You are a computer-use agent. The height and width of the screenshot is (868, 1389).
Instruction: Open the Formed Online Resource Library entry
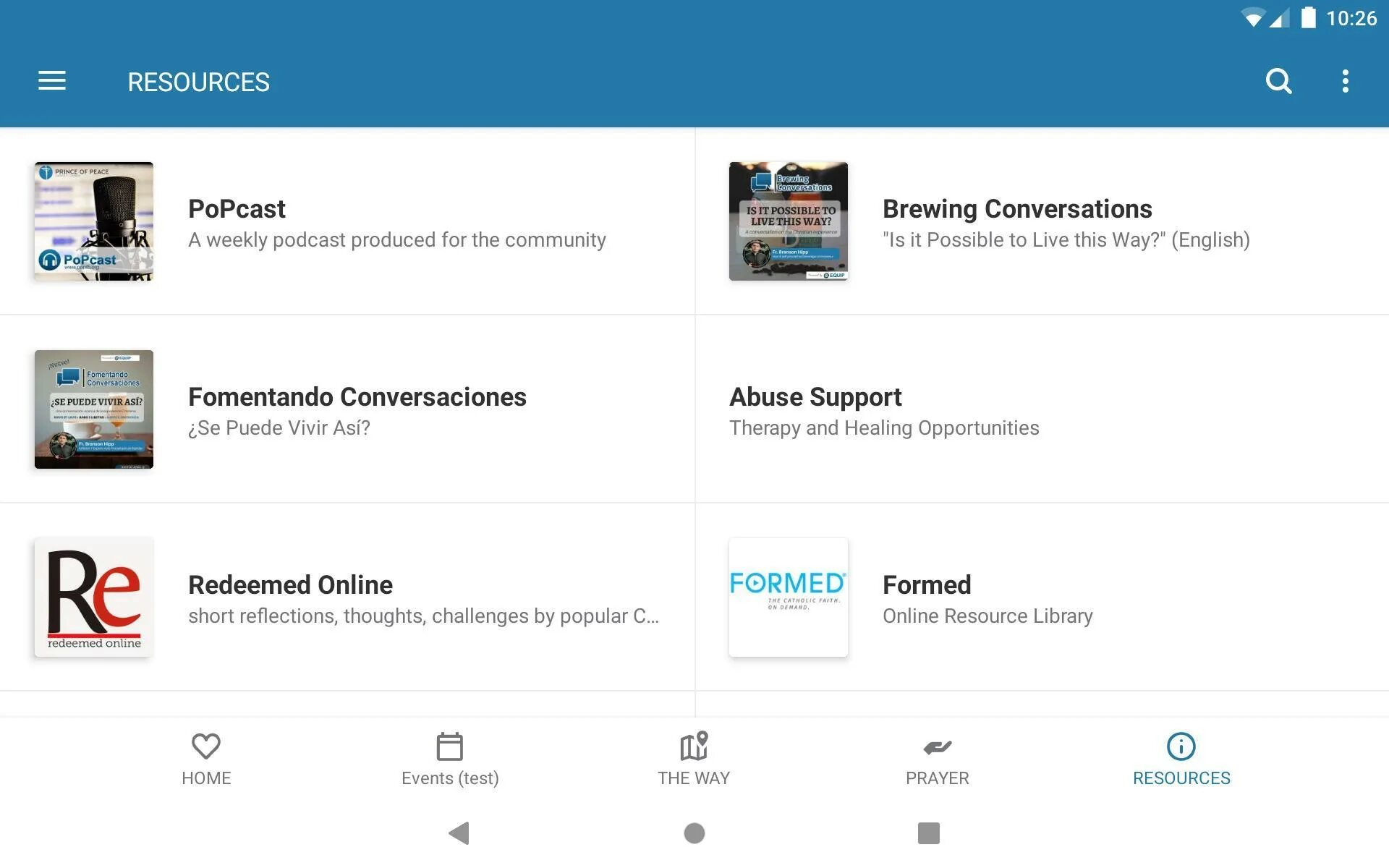click(x=987, y=599)
